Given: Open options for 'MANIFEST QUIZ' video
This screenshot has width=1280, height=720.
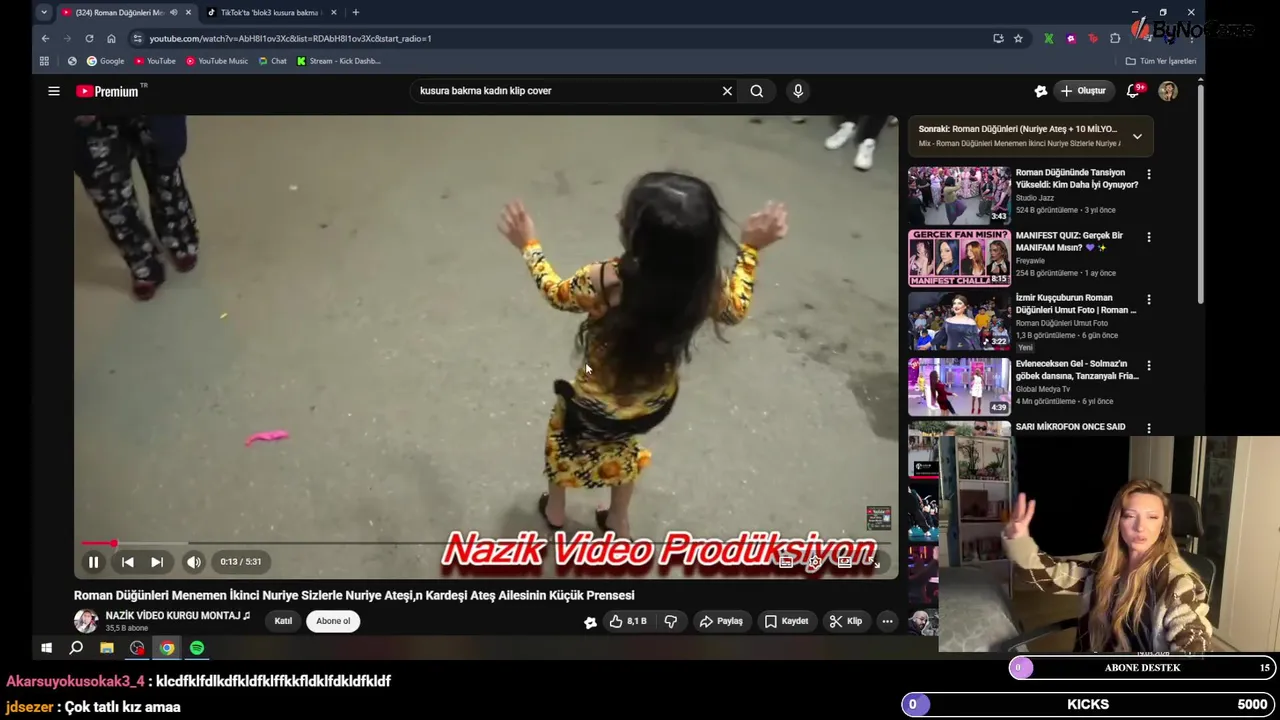Looking at the screenshot, I should [x=1148, y=237].
